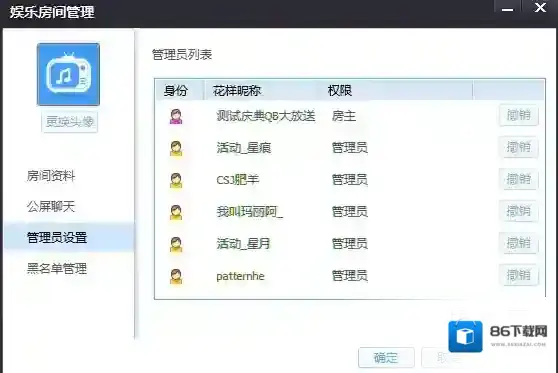Click the user icon for CSJ肥羊
The height and width of the screenshot is (373, 558).
[176, 180]
